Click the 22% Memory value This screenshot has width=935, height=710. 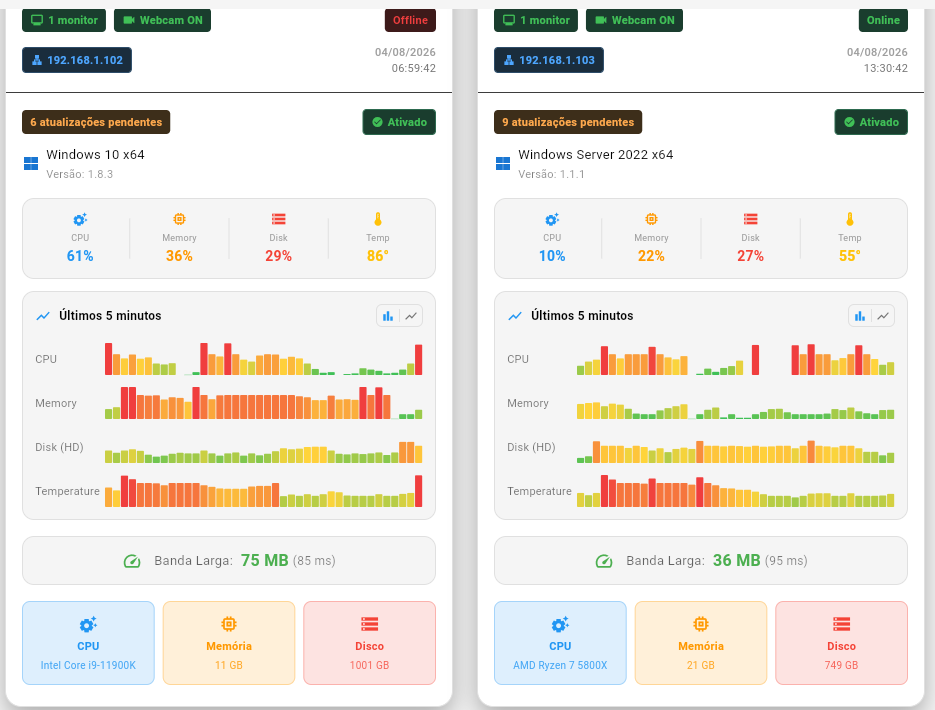tap(651, 256)
